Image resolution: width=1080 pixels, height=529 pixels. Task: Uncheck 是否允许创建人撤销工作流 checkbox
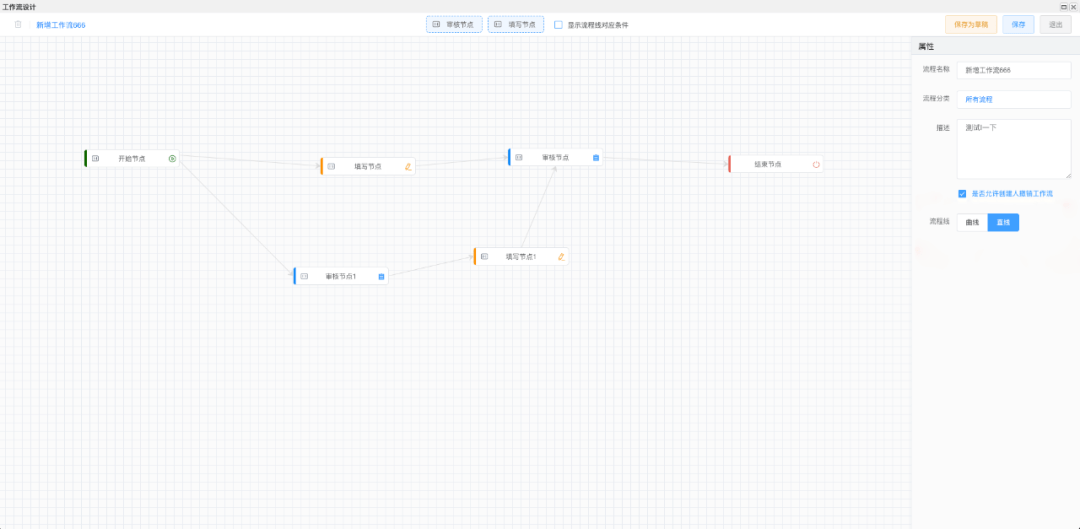tap(962, 194)
